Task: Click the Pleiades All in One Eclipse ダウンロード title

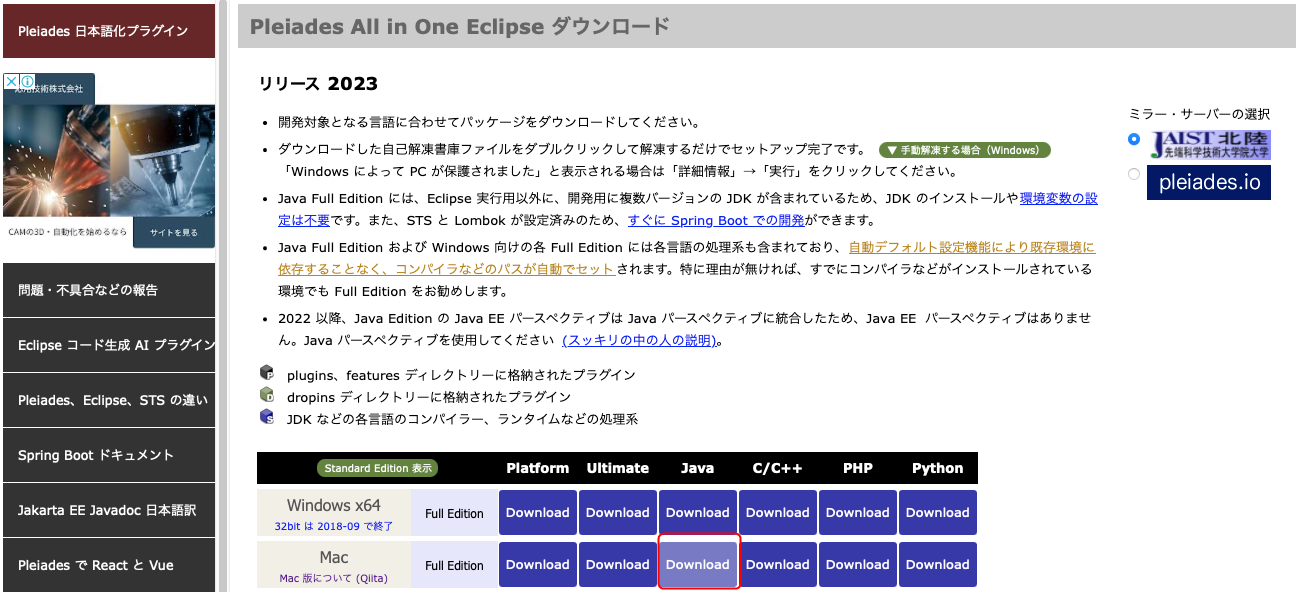Action: [460, 27]
